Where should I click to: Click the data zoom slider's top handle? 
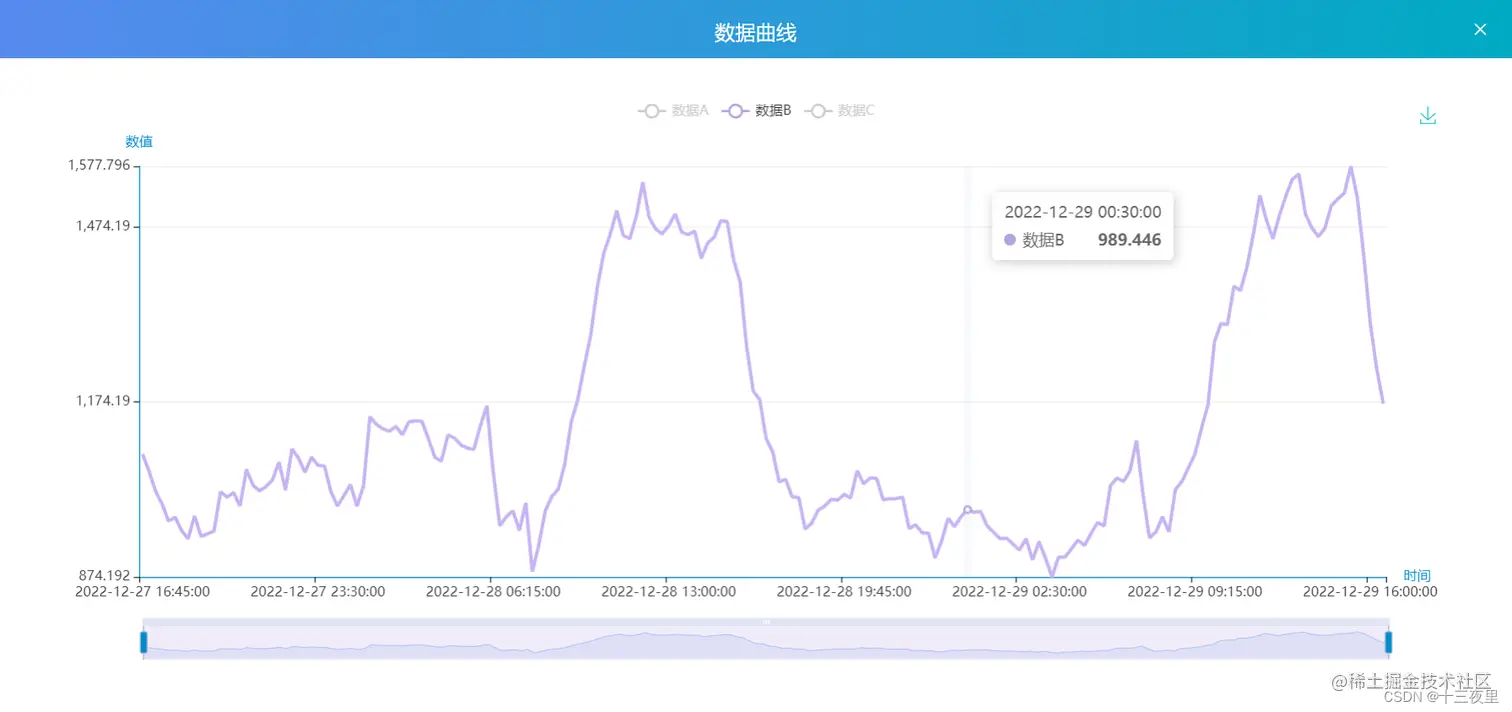(767, 622)
